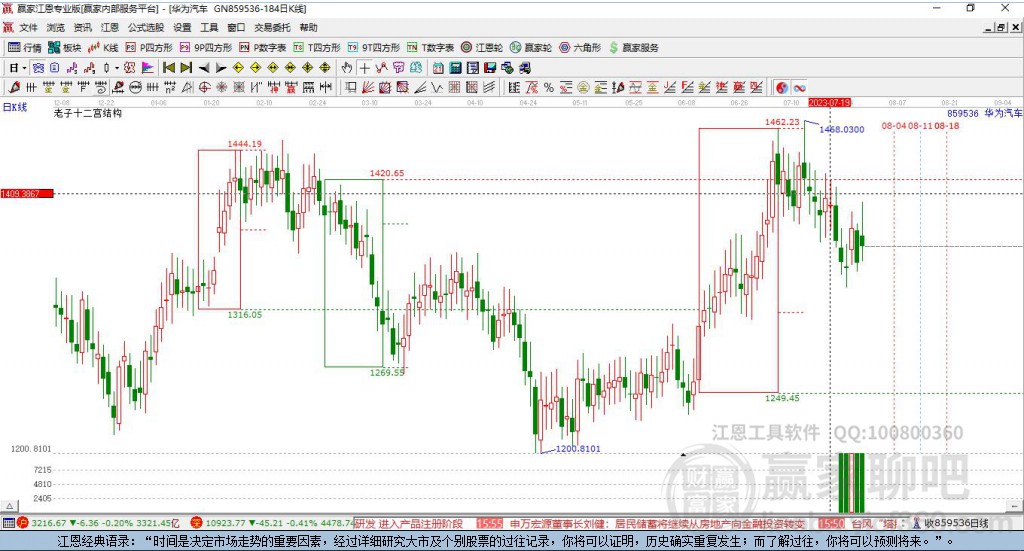
Task: Step chart left with black left arrow
Action: point(204,68)
